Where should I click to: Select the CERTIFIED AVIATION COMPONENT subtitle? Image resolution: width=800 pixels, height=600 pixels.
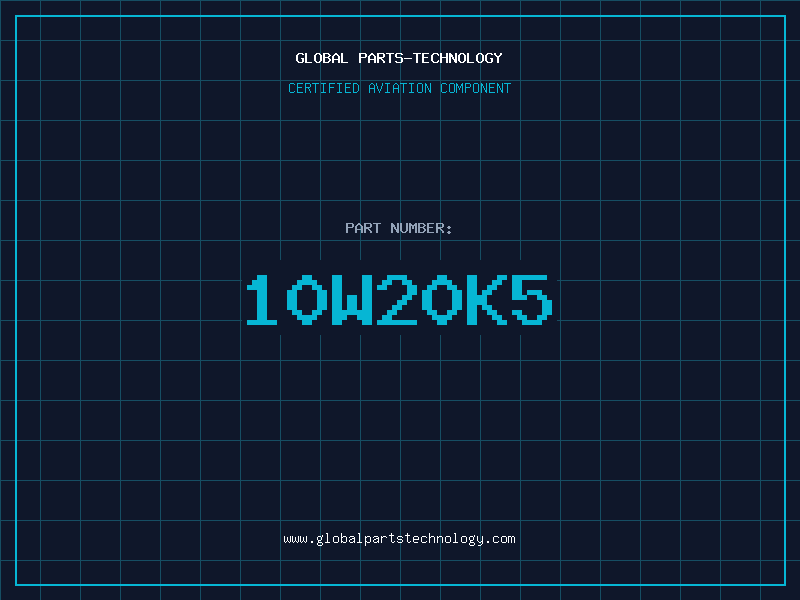coord(399,88)
